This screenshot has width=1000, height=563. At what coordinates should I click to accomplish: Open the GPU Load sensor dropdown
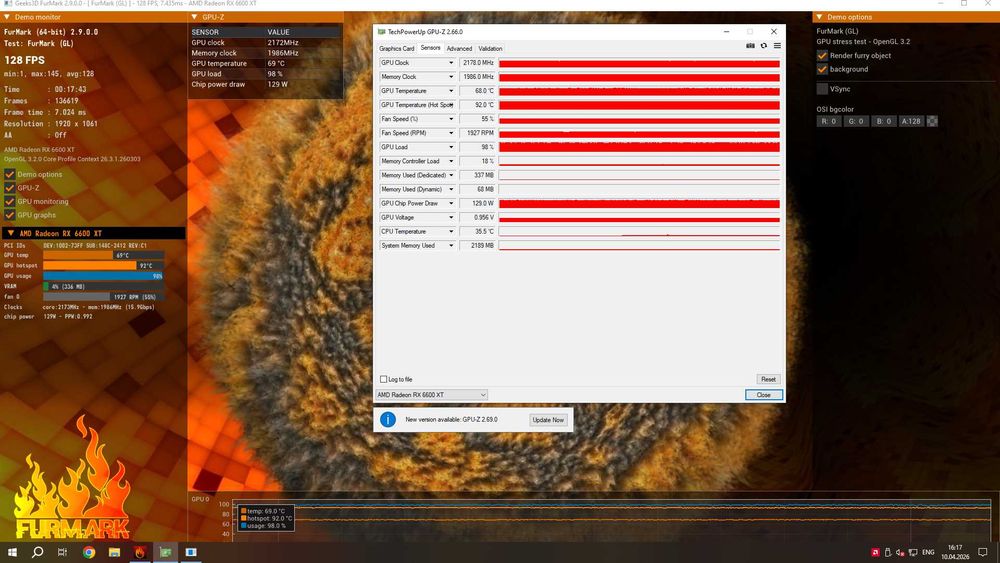(x=451, y=147)
